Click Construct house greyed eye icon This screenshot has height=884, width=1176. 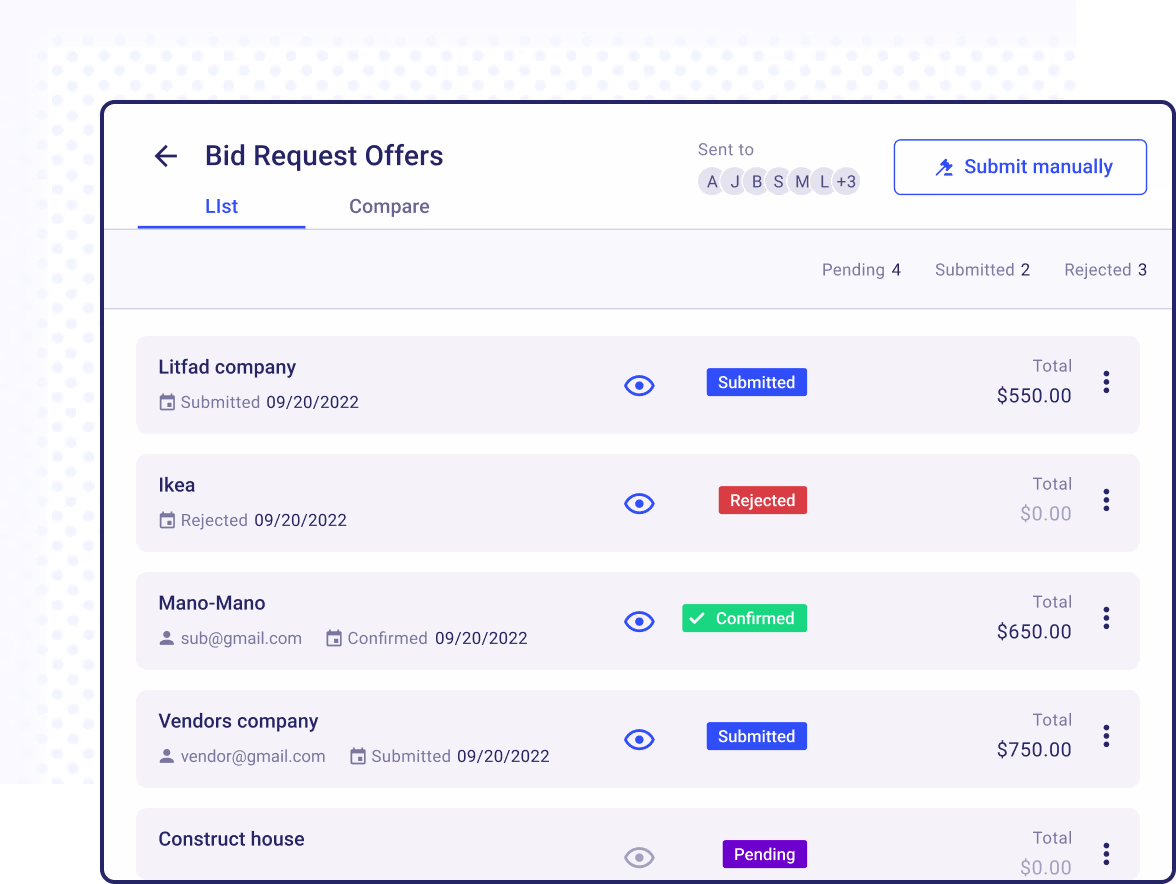coord(639,857)
